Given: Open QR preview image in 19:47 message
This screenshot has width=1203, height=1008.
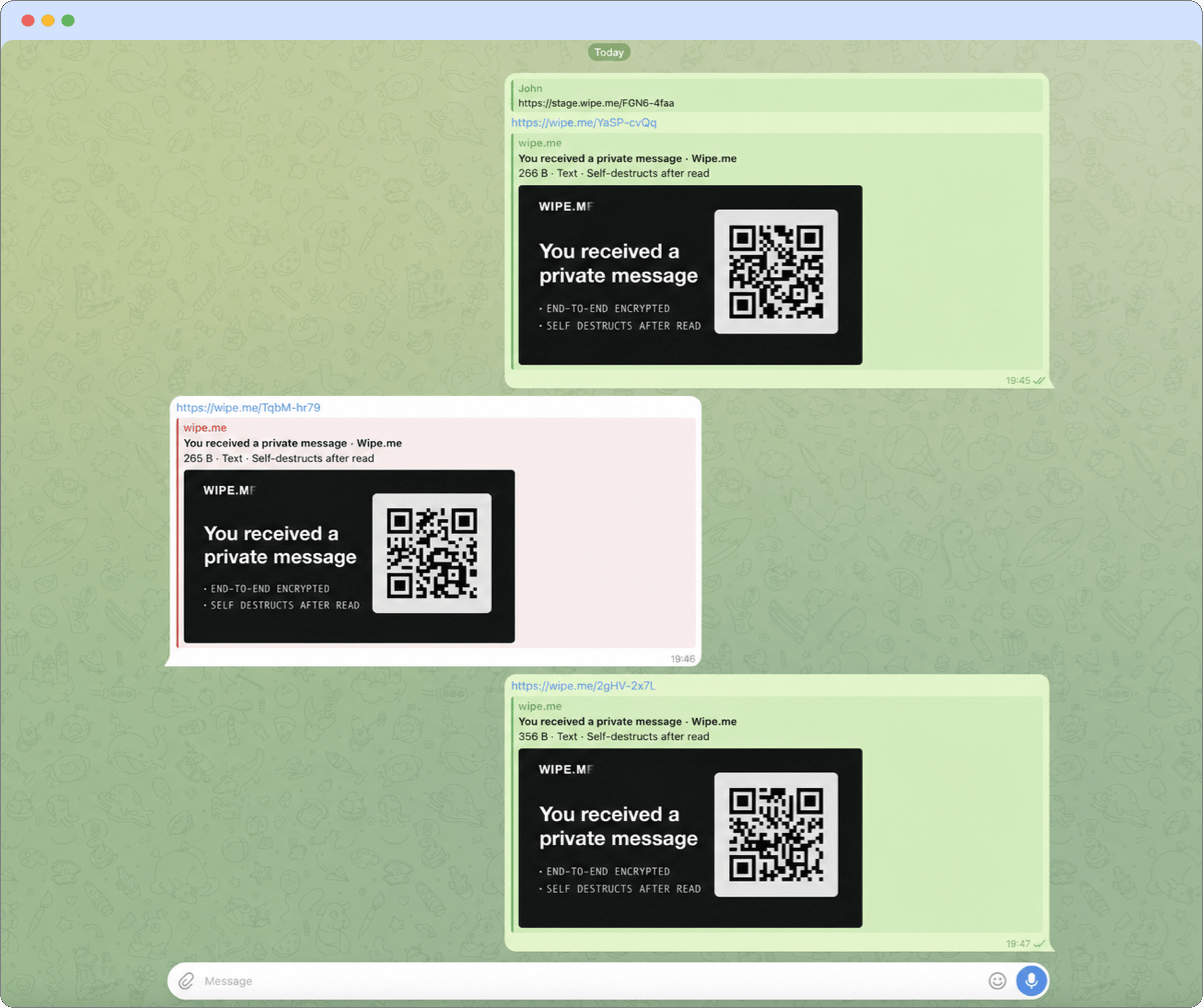Looking at the screenshot, I should tap(690, 838).
